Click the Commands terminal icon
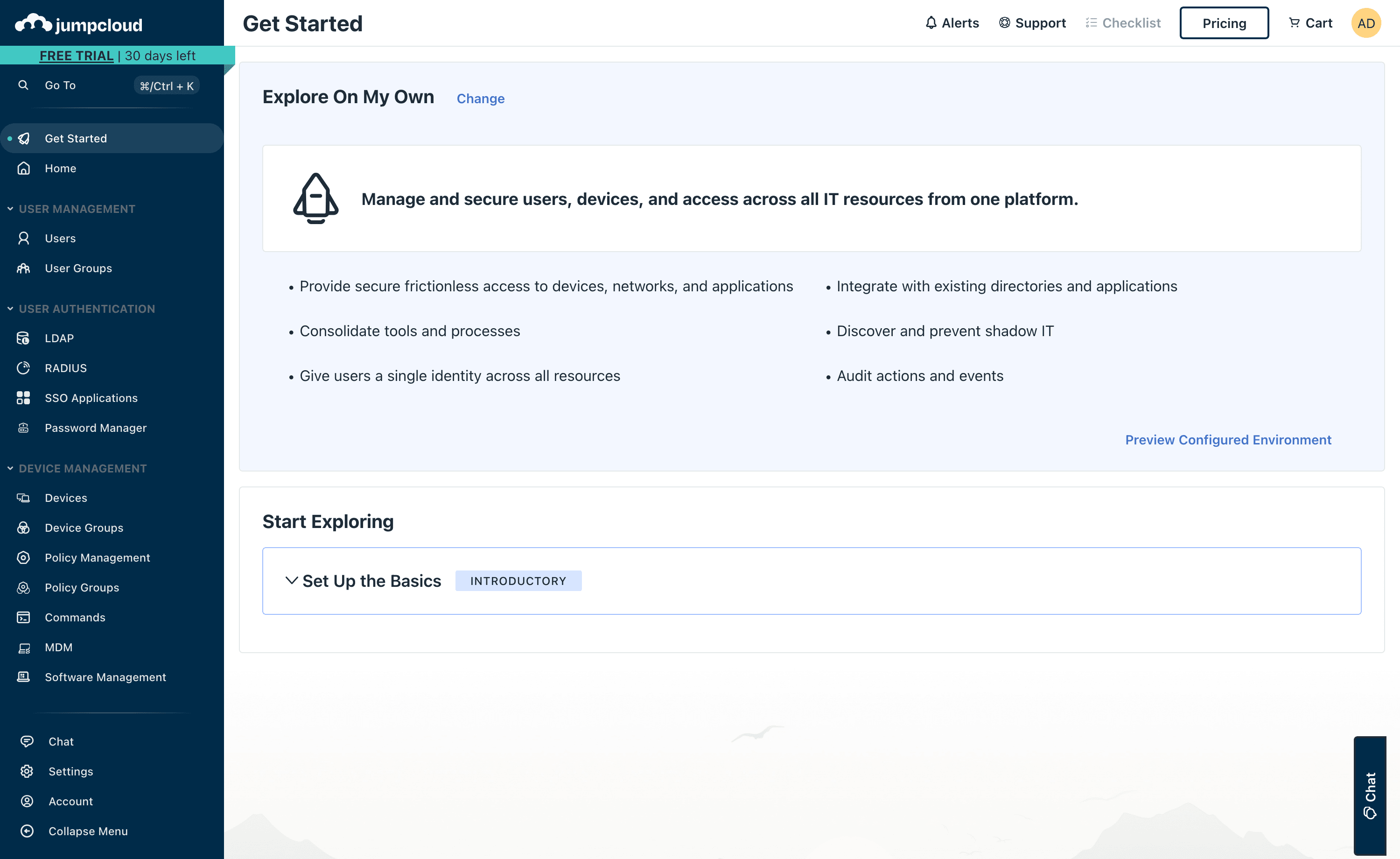 click(x=23, y=617)
